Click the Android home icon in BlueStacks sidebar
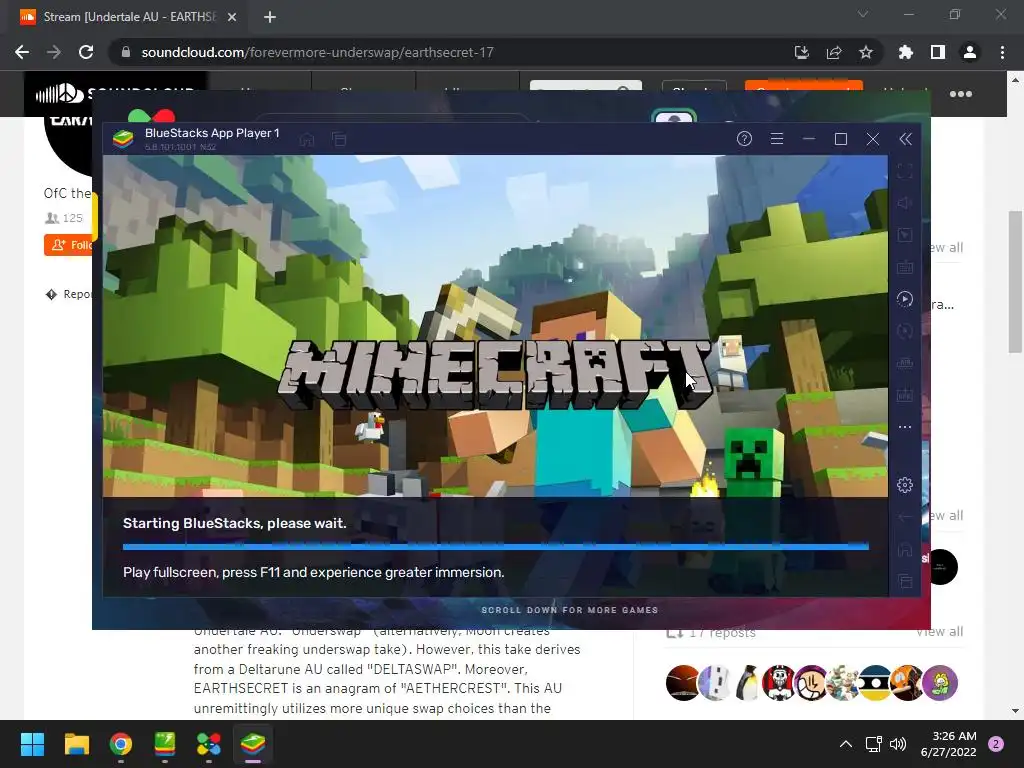 click(x=904, y=549)
